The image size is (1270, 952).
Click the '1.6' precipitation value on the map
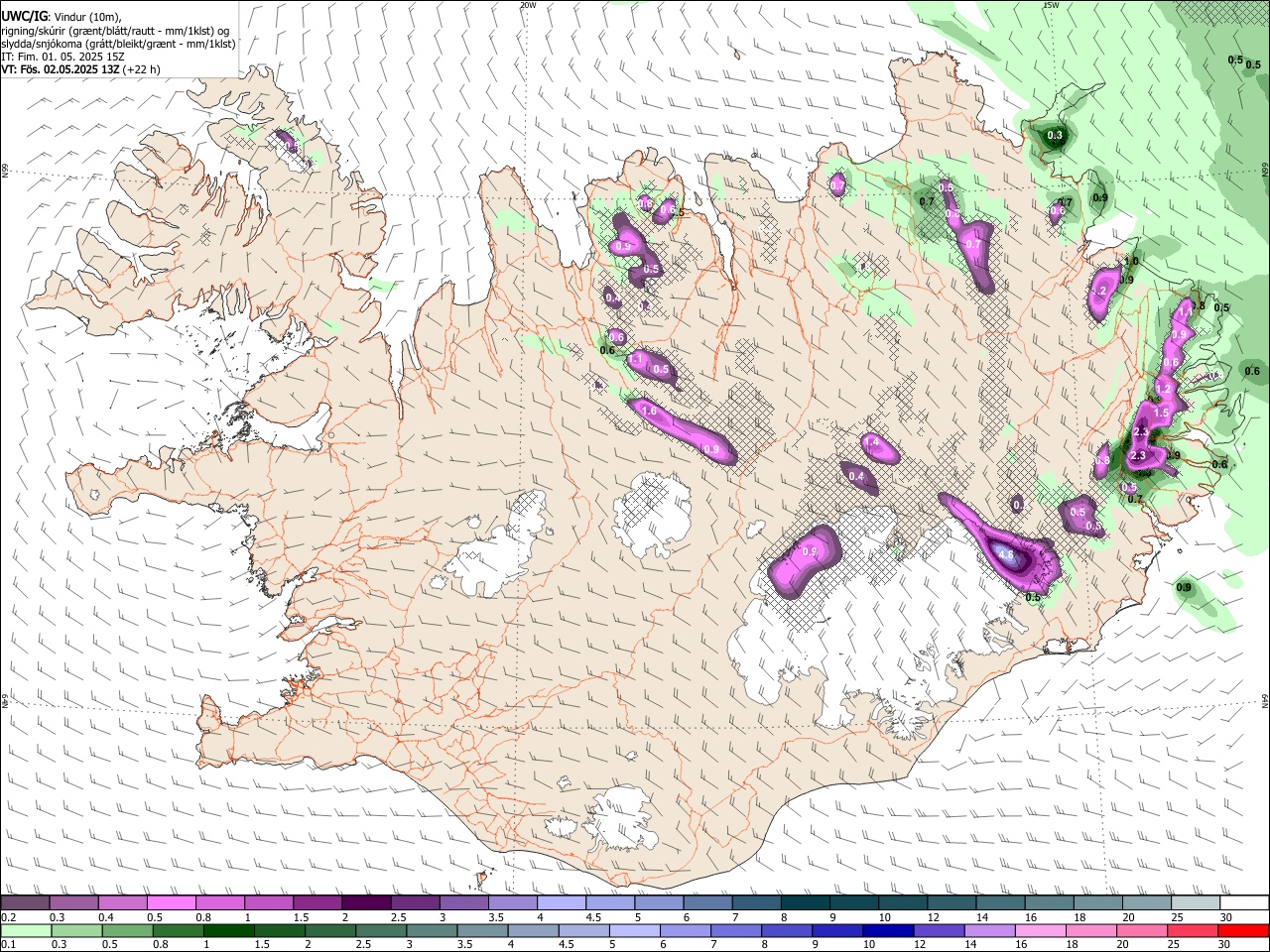pos(650,410)
